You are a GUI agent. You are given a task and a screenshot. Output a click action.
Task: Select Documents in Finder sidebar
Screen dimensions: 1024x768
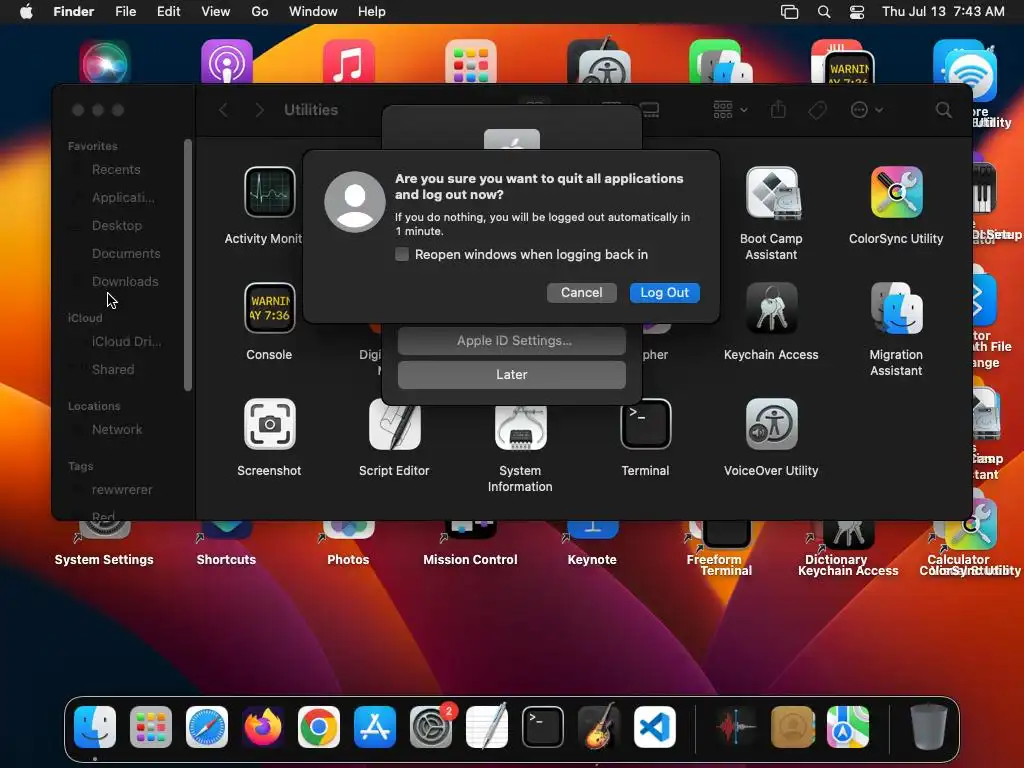point(125,254)
